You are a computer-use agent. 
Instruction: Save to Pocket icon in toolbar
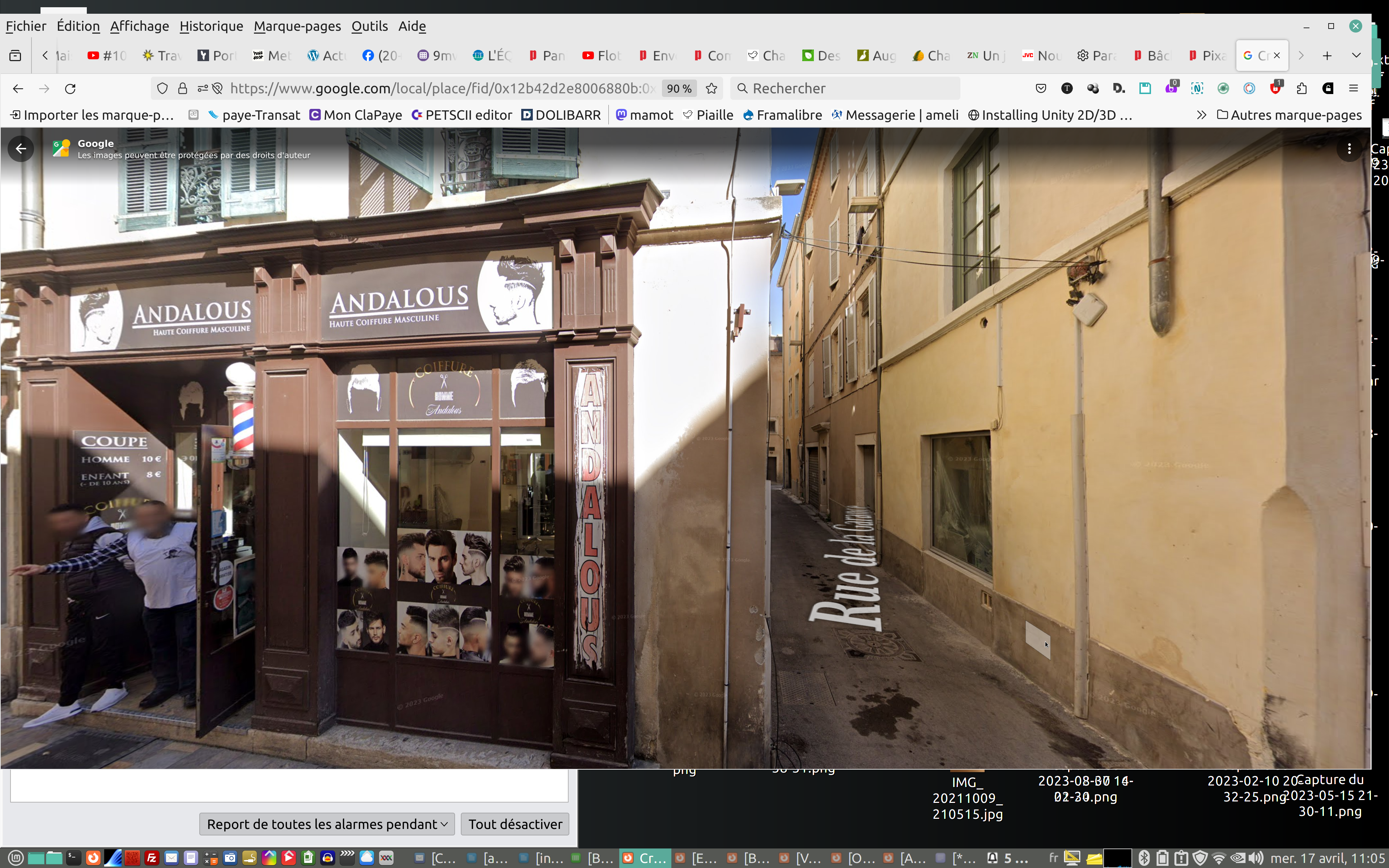pyautogui.click(x=1041, y=88)
